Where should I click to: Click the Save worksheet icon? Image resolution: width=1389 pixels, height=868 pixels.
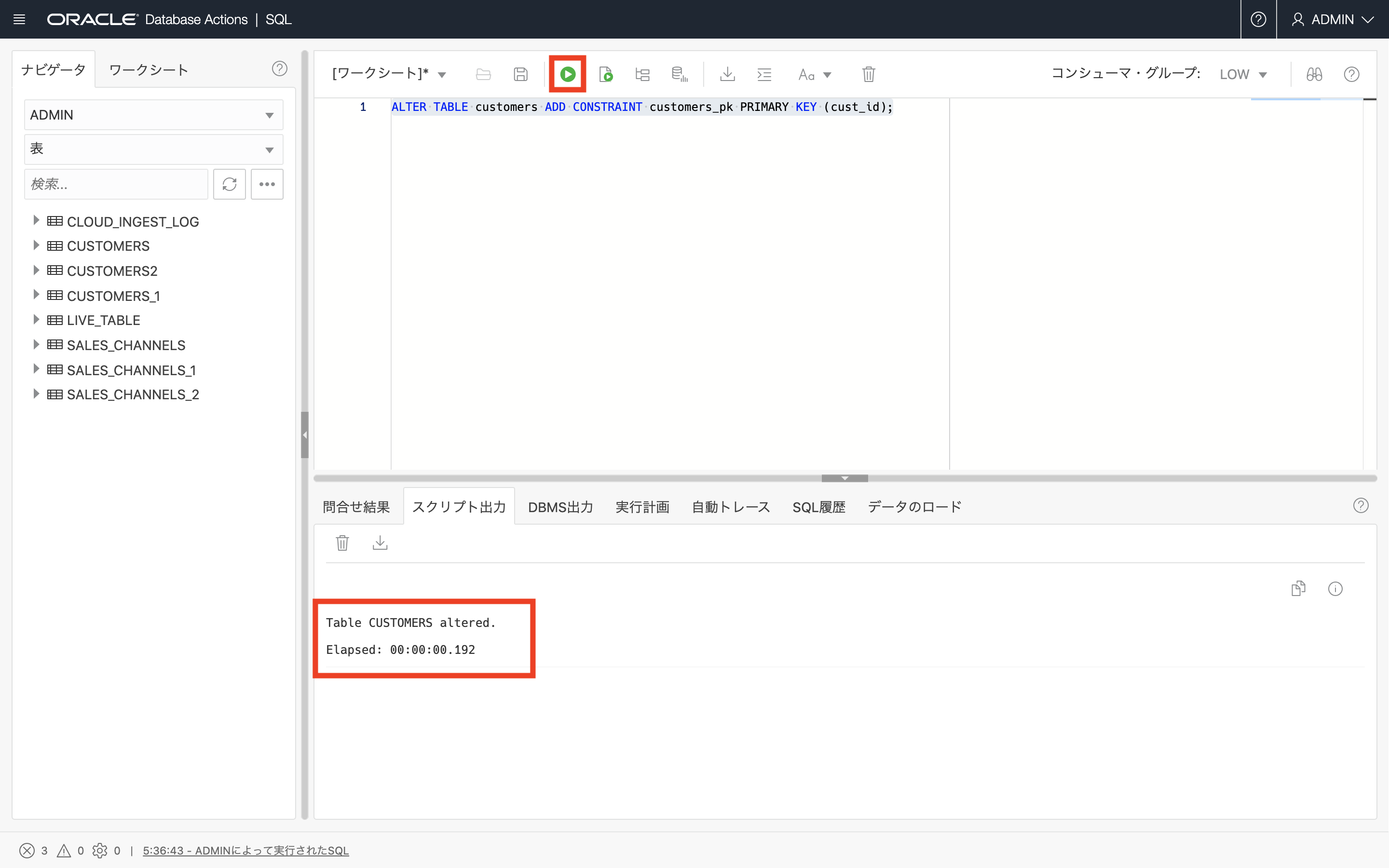(x=520, y=74)
